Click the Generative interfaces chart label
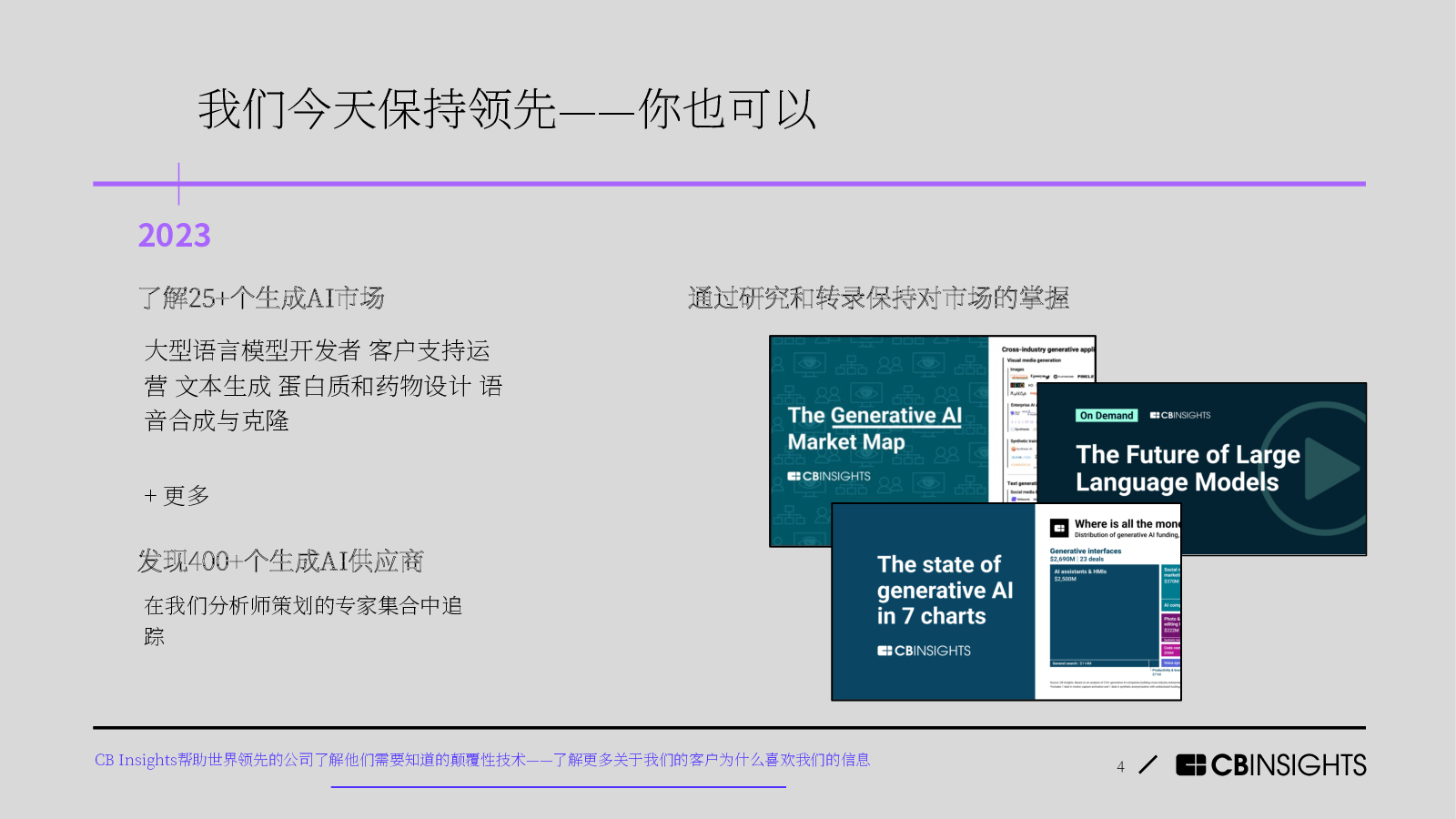The image size is (1456, 819). (x=1086, y=551)
